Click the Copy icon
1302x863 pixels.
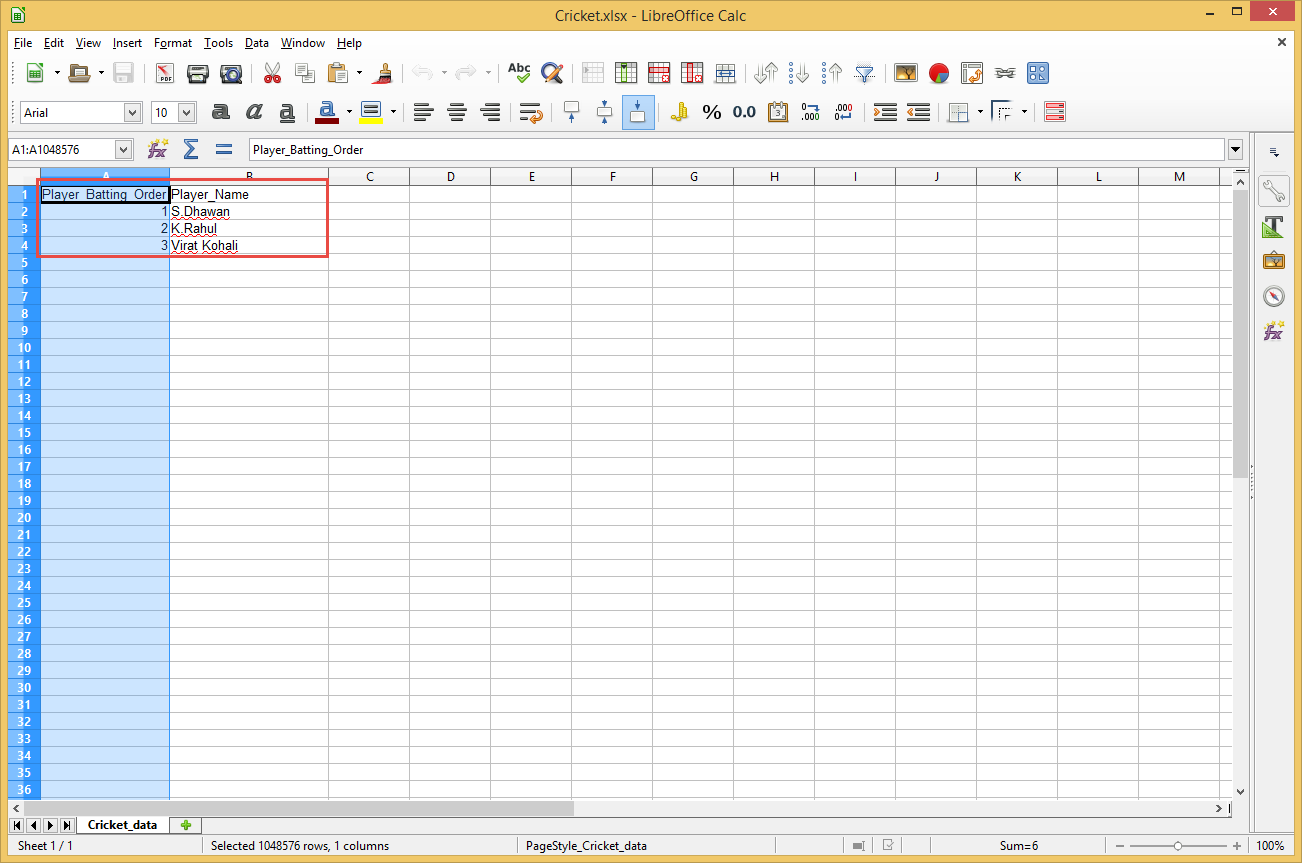(x=305, y=73)
